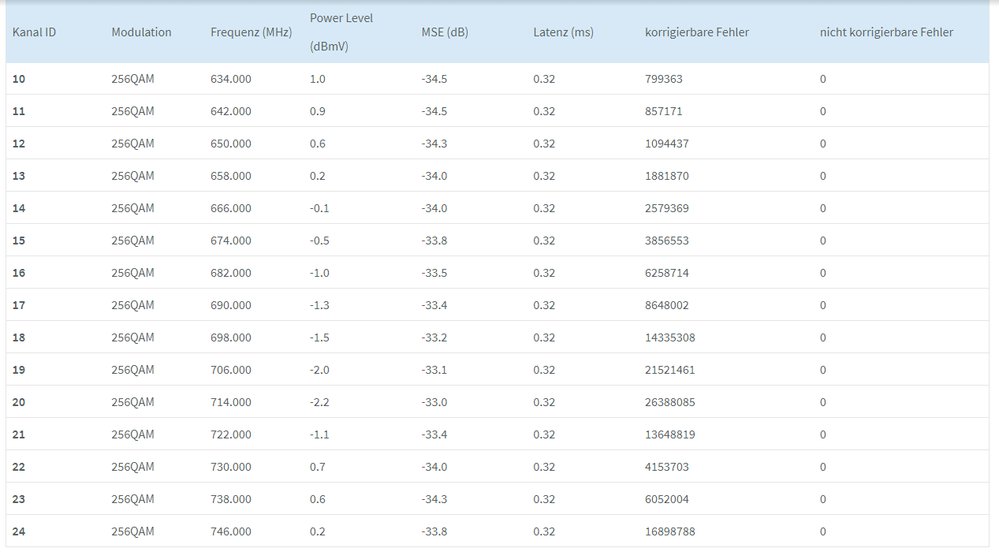
Task: Select the error count 3856553
Action: pyautogui.click(x=667, y=241)
